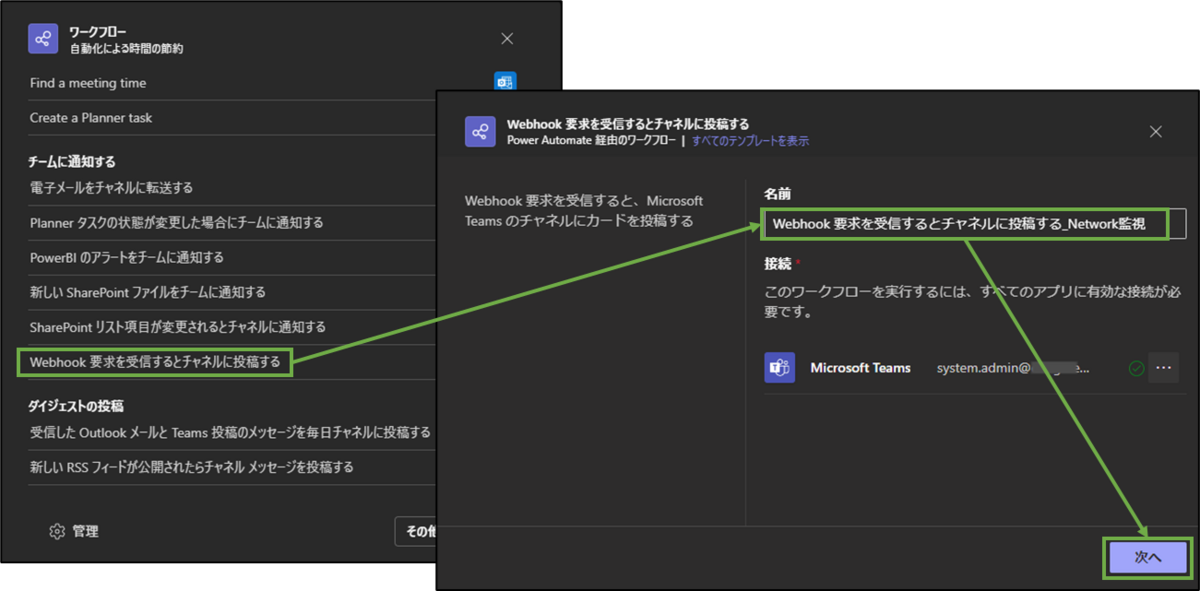Click the 名前 workflow name field

tap(974, 224)
